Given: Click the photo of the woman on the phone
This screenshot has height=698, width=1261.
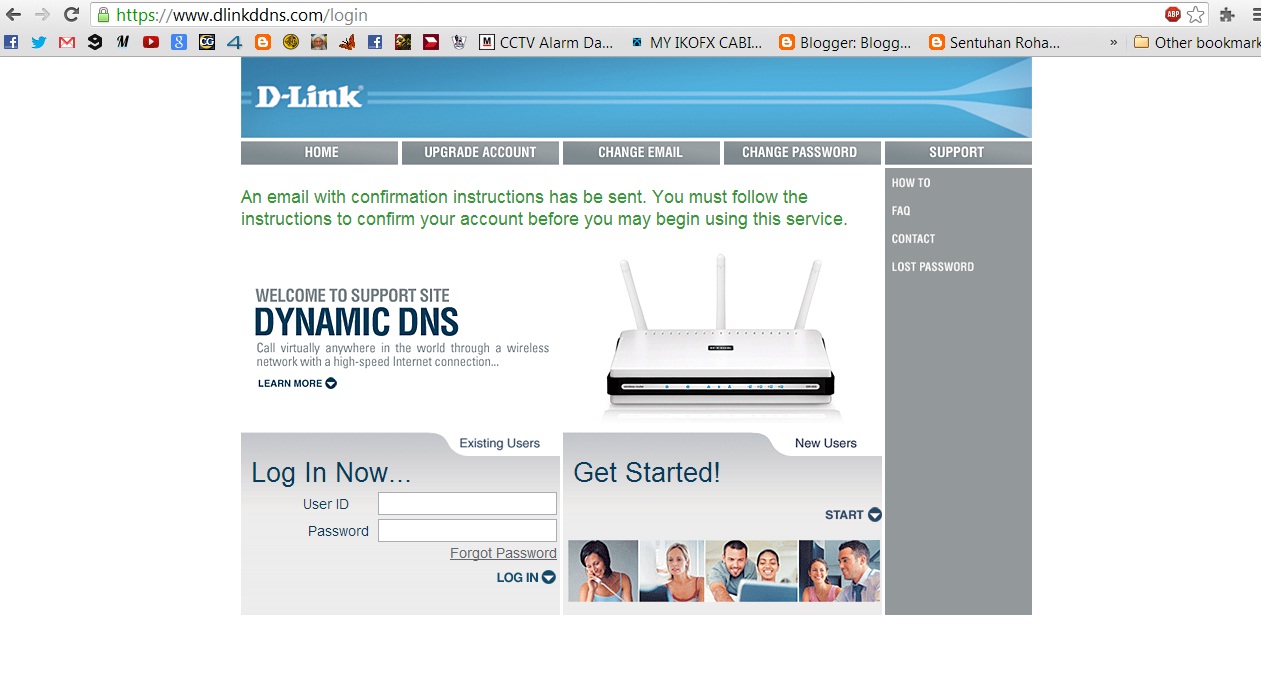Looking at the screenshot, I should (x=603, y=571).
